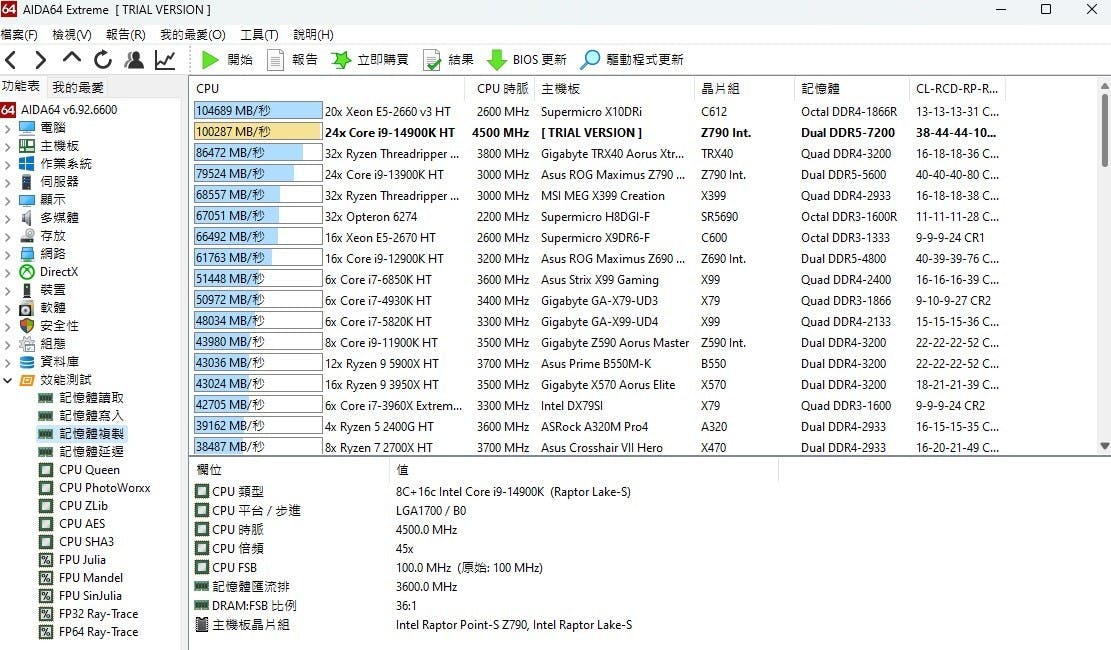Image resolution: width=1111 pixels, height=650 pixels.
Task: Click the refresh icon in toolbar
Action: (x=102, y=60)
